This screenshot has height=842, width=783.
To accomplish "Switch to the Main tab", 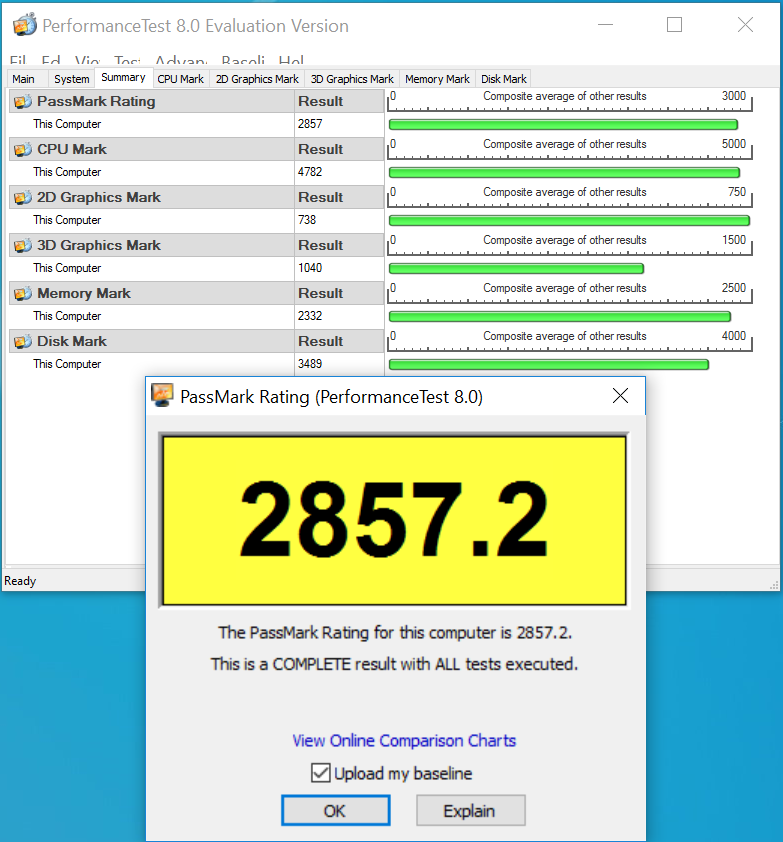I will click(x=24, y=79).
